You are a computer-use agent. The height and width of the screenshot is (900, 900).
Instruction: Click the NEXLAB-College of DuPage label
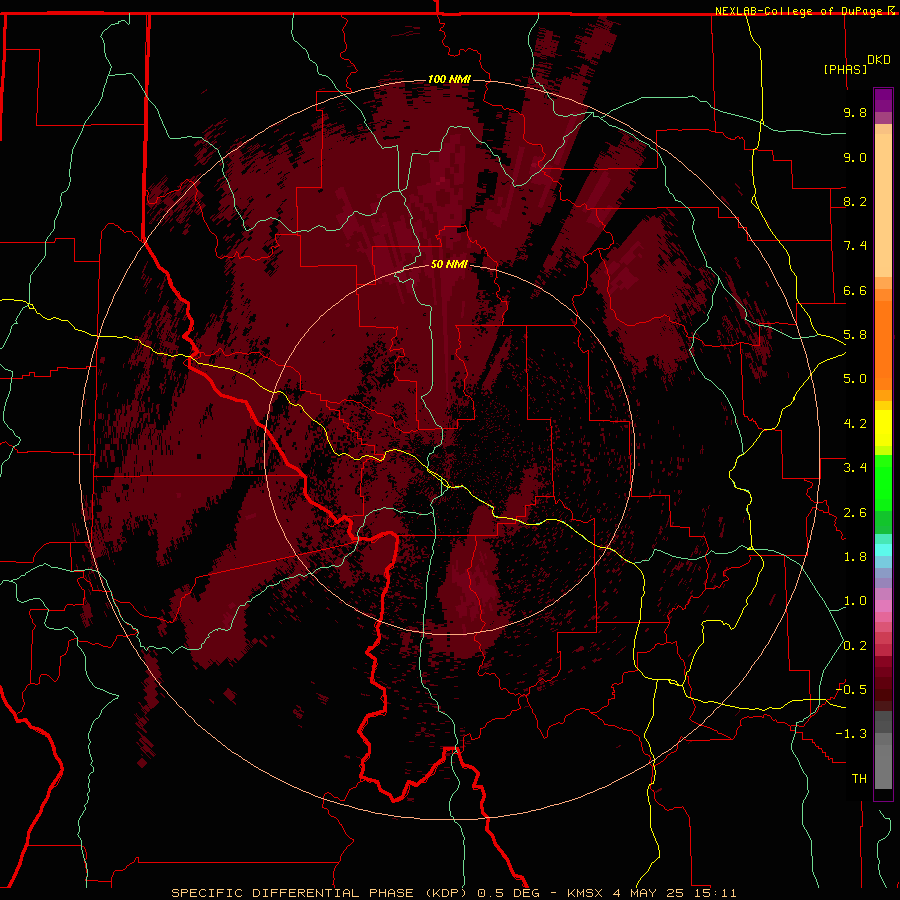[798, 11]
